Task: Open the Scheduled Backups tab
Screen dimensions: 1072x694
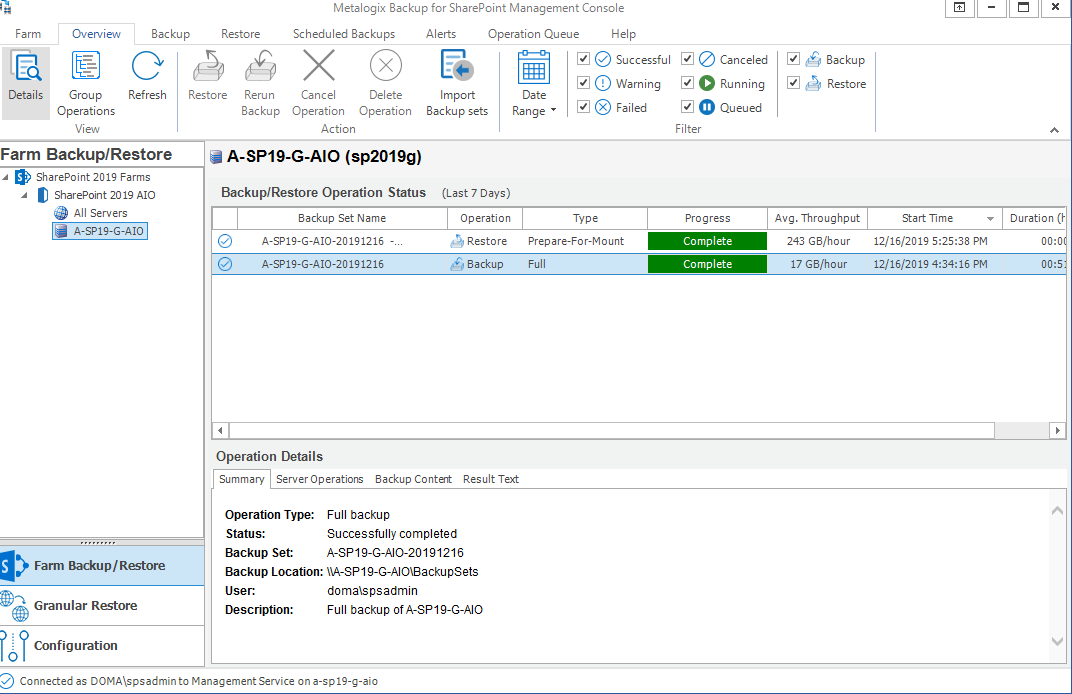Action: click(344, 34)
